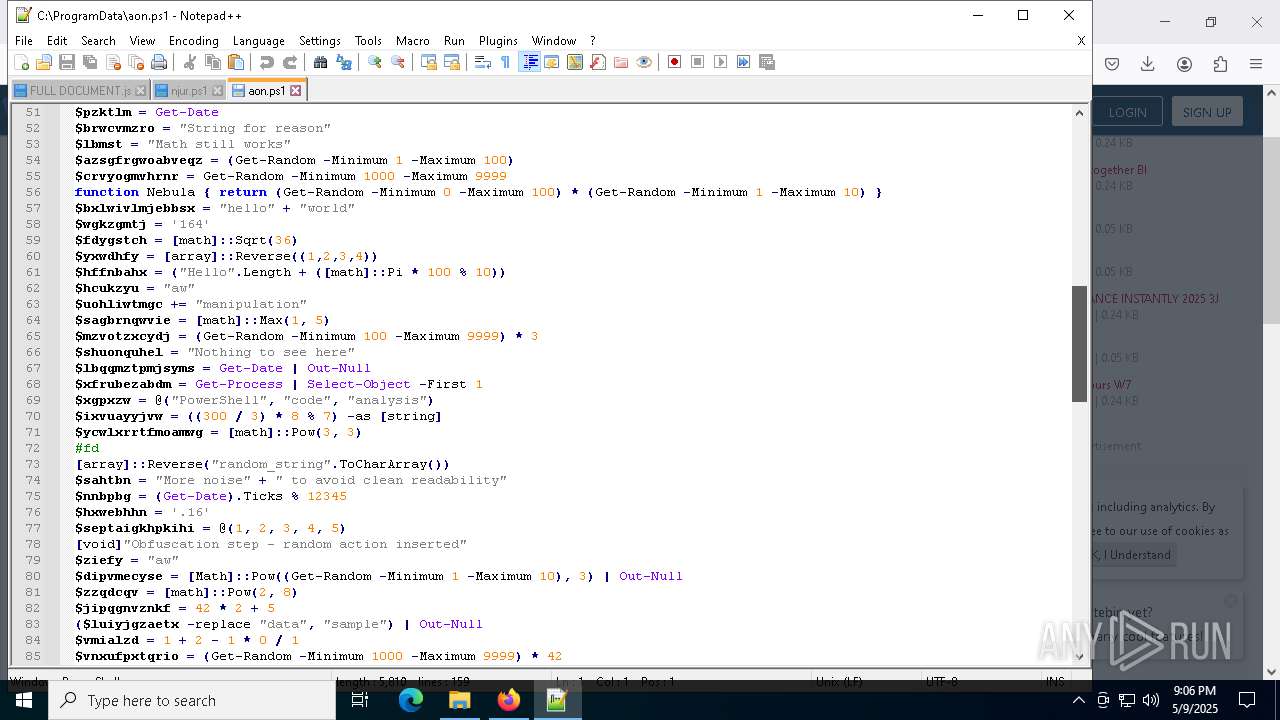This screenshot has width=1280, height=720.
Task: Close the FULL DOCUMENT.js tab
Action: pyautogui.click(x=140, y=91)
